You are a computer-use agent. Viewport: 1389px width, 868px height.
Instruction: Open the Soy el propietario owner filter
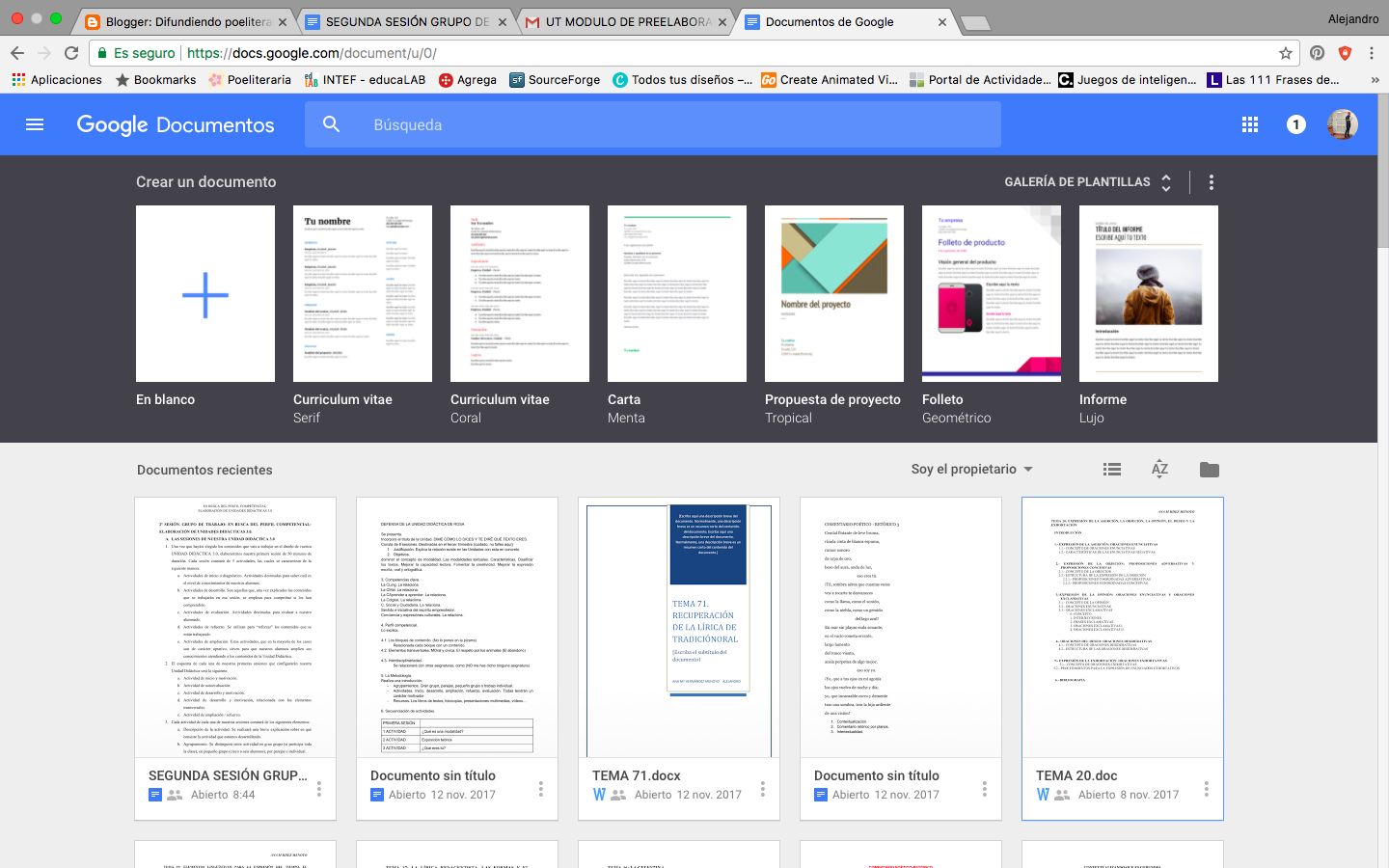coord(972,470)
